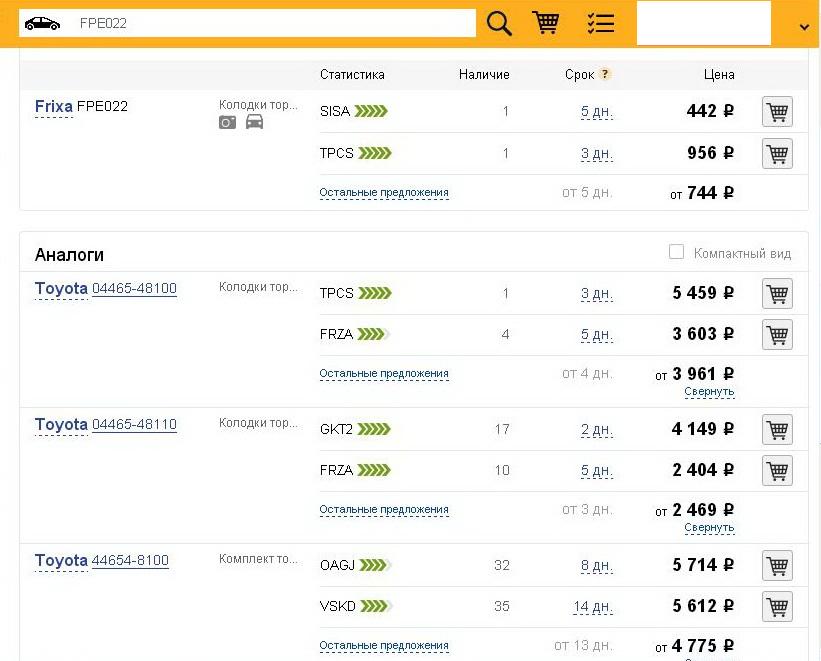Viewport: 821px width, 661px height.
Task: Add the 5 612 ₽ VSKD offer to cart
Action: [x=777, y=606]
